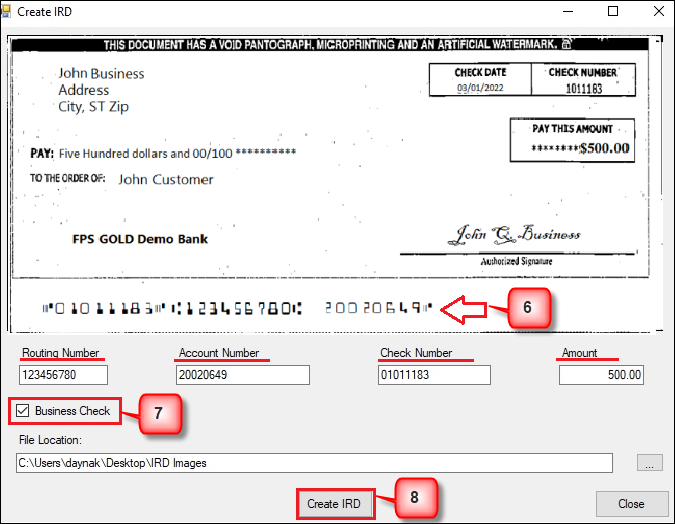Click the Routing Number label
The image size is (675, 524).
pyautogui.click(x=61, y=353)
